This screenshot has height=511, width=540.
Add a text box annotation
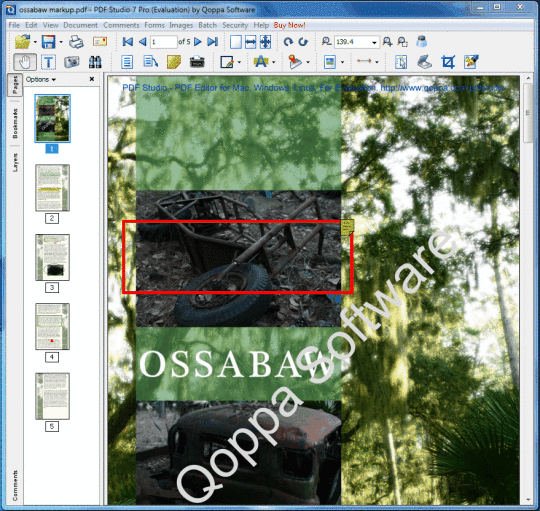(127, 62)
